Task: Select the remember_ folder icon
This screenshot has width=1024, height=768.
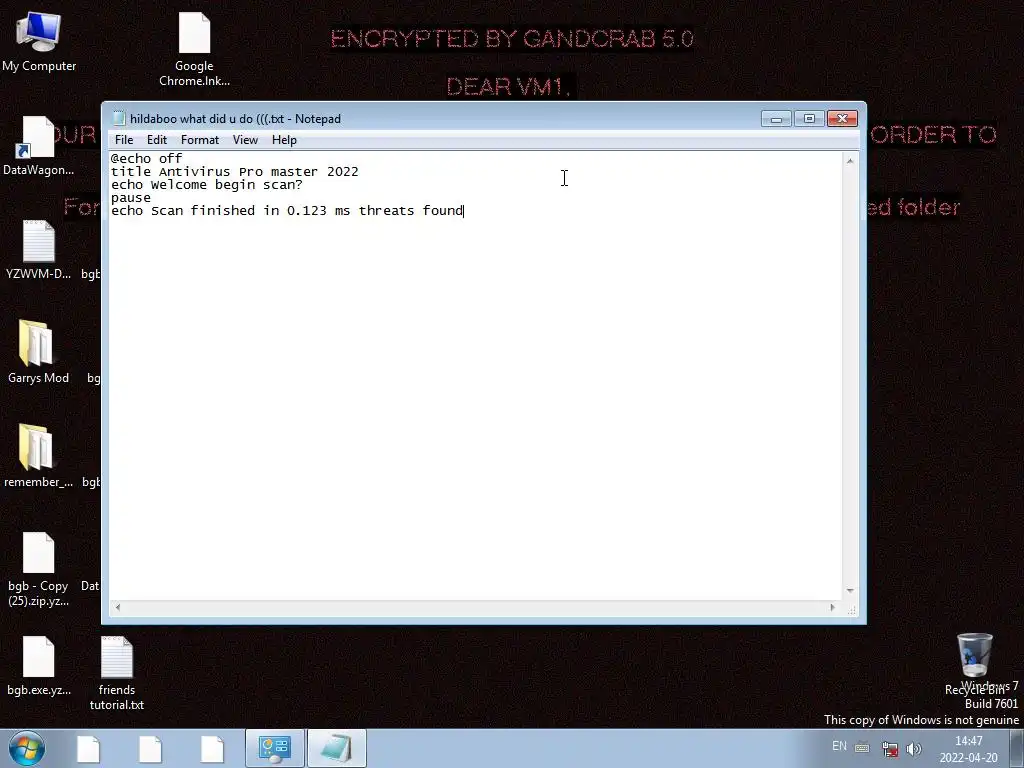Action: tap(39, 456)
